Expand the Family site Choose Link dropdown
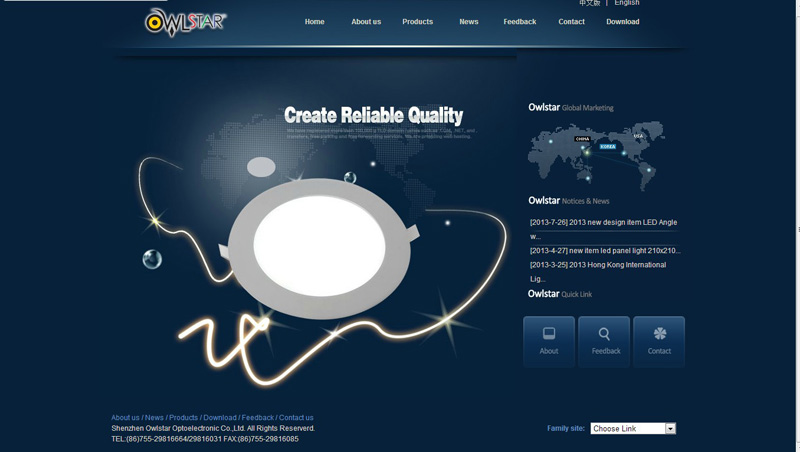This screenshot has width=800, height=452. pos(633,429)
